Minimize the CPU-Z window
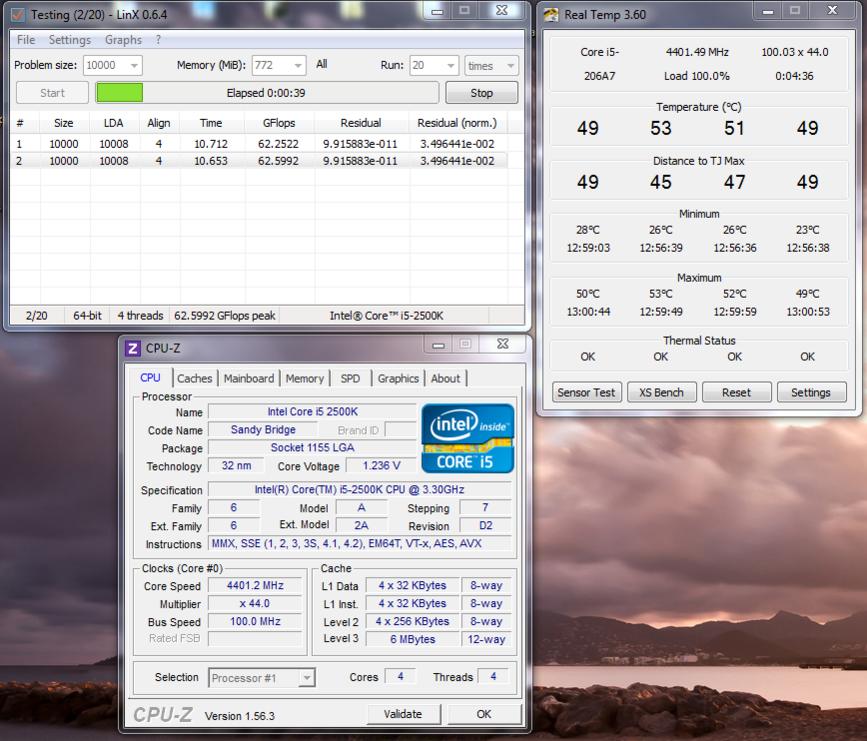 pos(438,345)
